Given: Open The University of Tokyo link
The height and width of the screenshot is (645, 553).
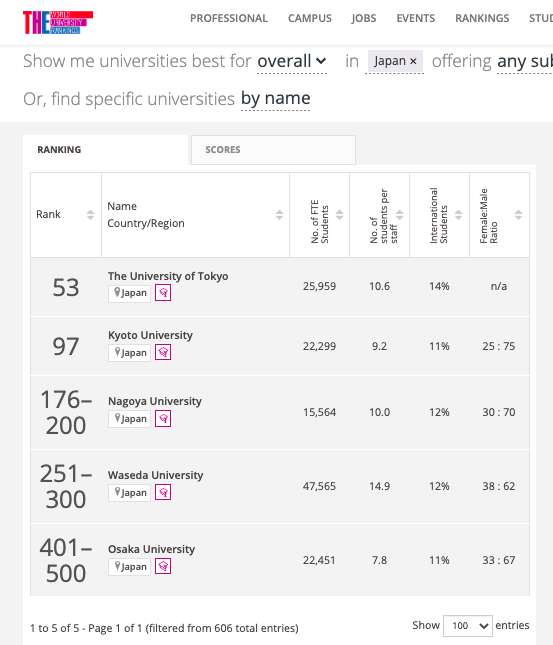Looking at the screenshot, I should pyautogui.click(x=168, y=276).
